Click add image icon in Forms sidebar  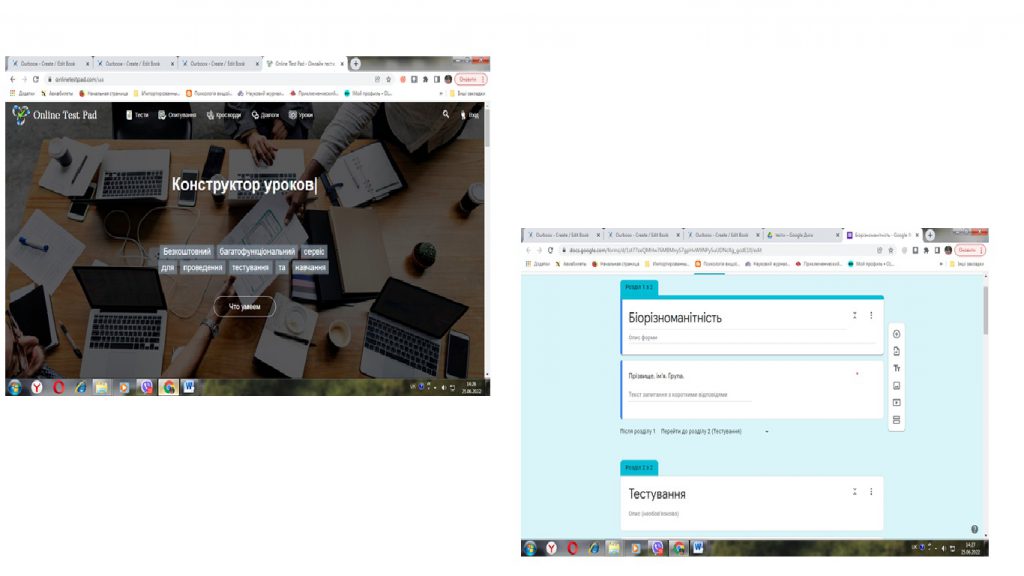[896, 385]
